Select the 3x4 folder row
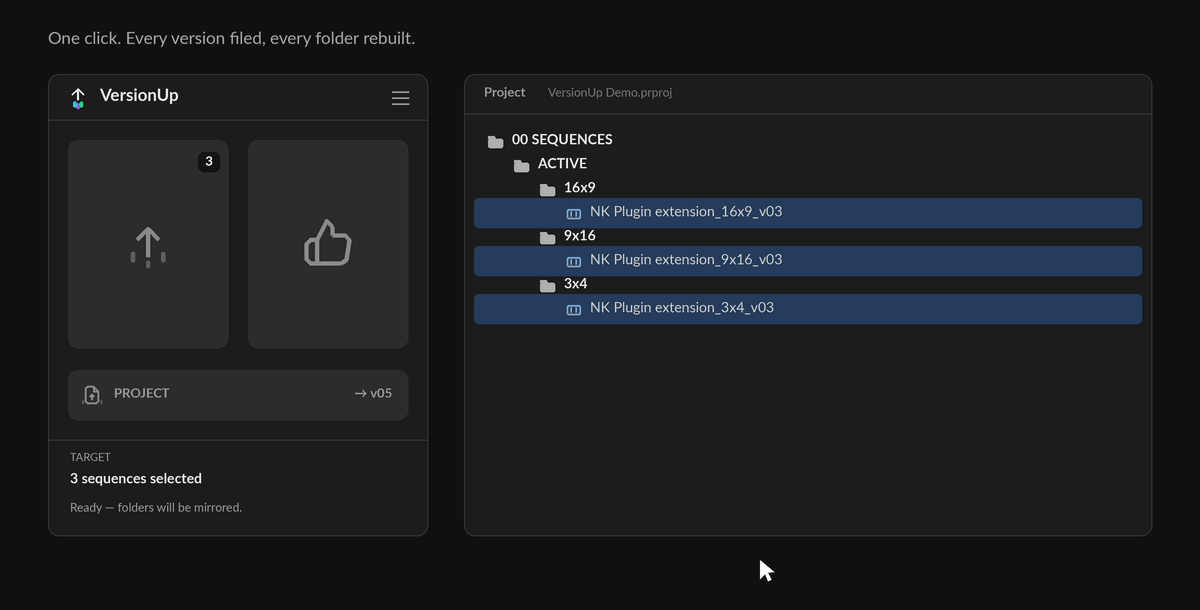Viewport: 1200px width, 610px height. point(808,284)
